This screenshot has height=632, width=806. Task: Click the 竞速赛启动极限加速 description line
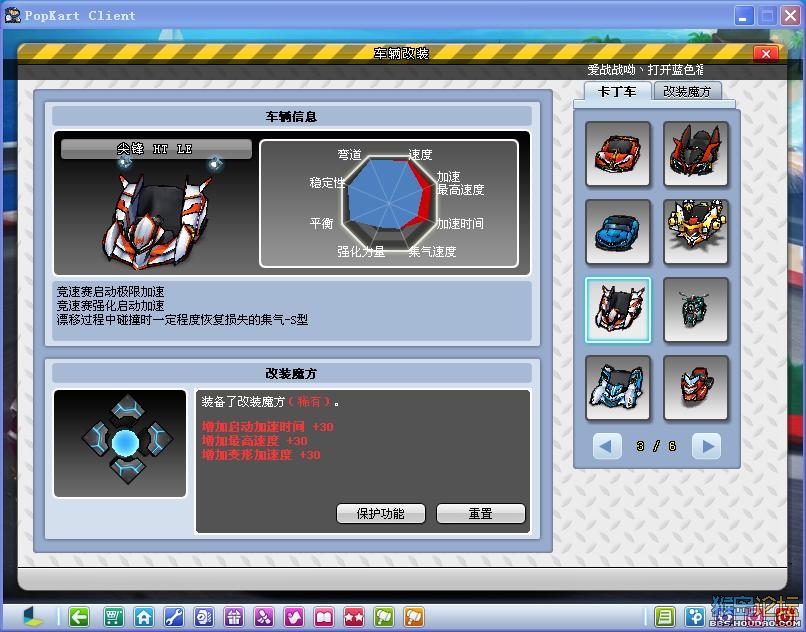(x=111, y=292)
